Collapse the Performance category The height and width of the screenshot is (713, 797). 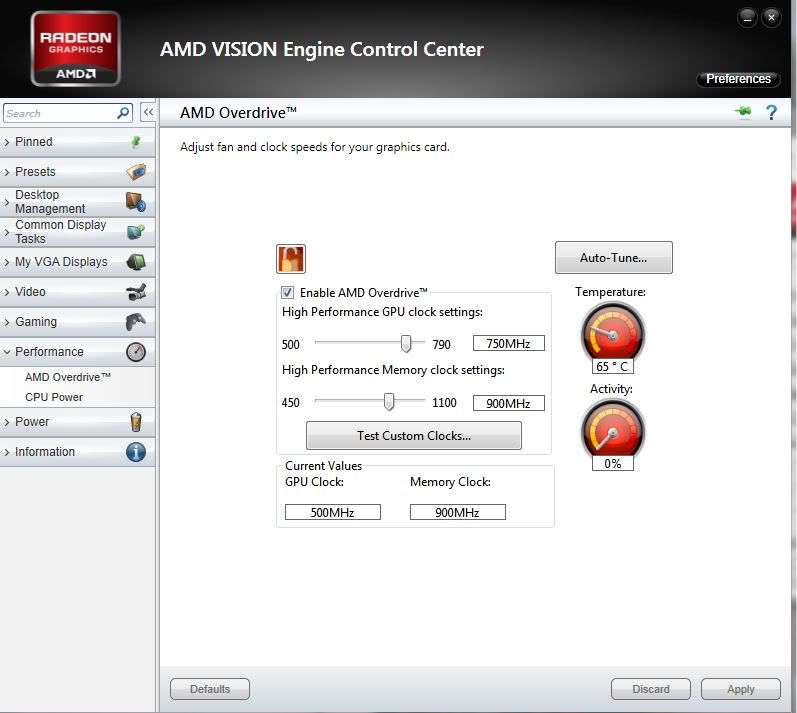pos(78,352)
